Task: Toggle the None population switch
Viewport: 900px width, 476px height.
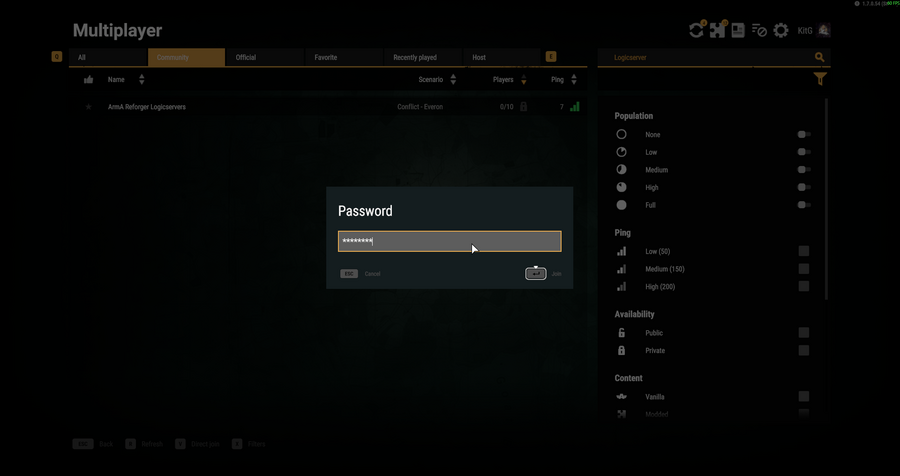Action: [x=804, y=134]
